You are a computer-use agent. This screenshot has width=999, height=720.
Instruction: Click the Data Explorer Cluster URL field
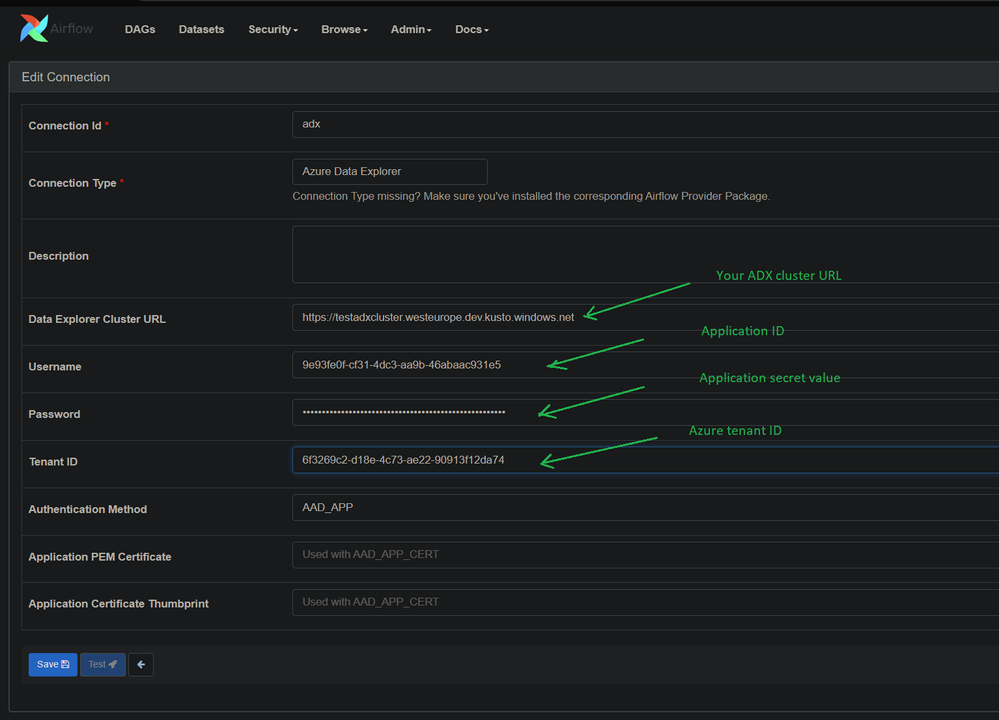pos(640,318)
